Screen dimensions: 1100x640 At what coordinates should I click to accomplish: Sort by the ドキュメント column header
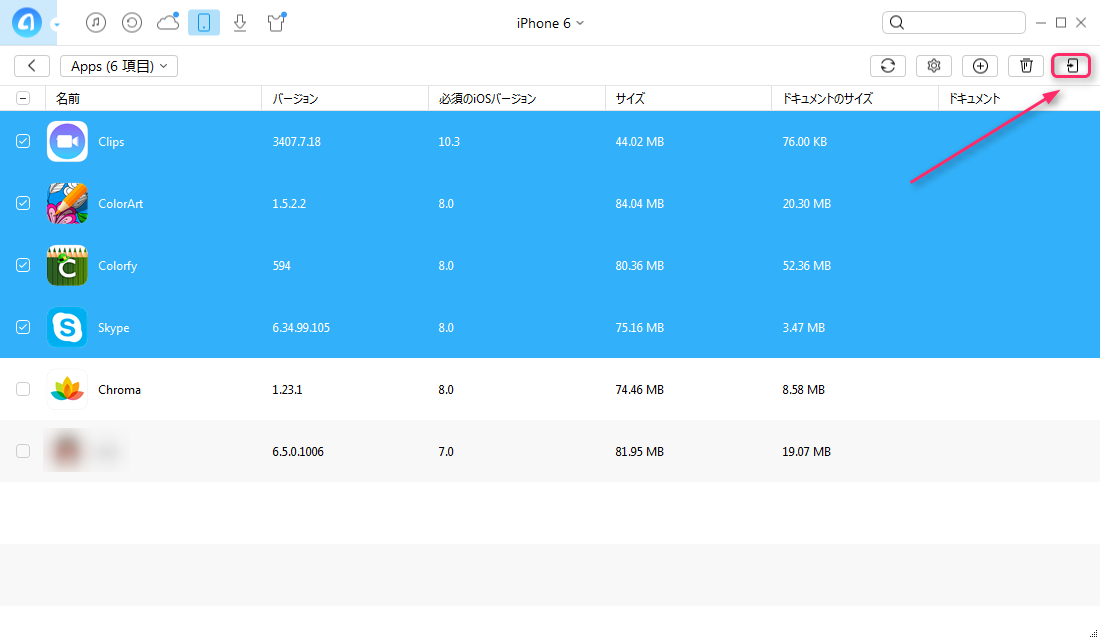click(974, 98)
